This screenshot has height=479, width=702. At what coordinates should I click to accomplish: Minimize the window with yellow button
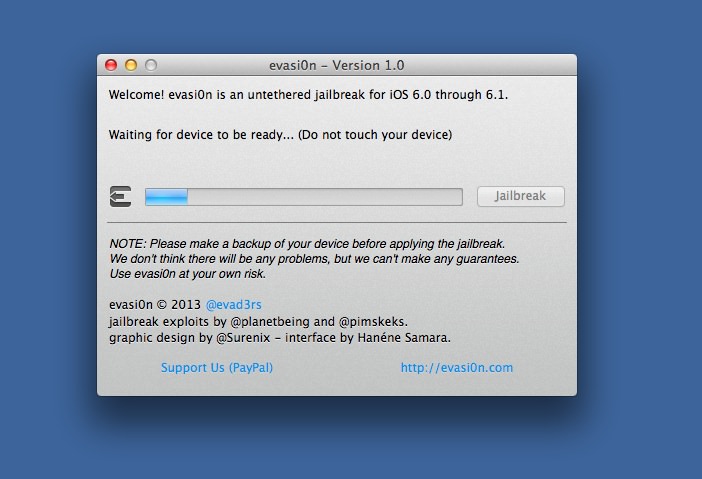click(x=131, y=65)
